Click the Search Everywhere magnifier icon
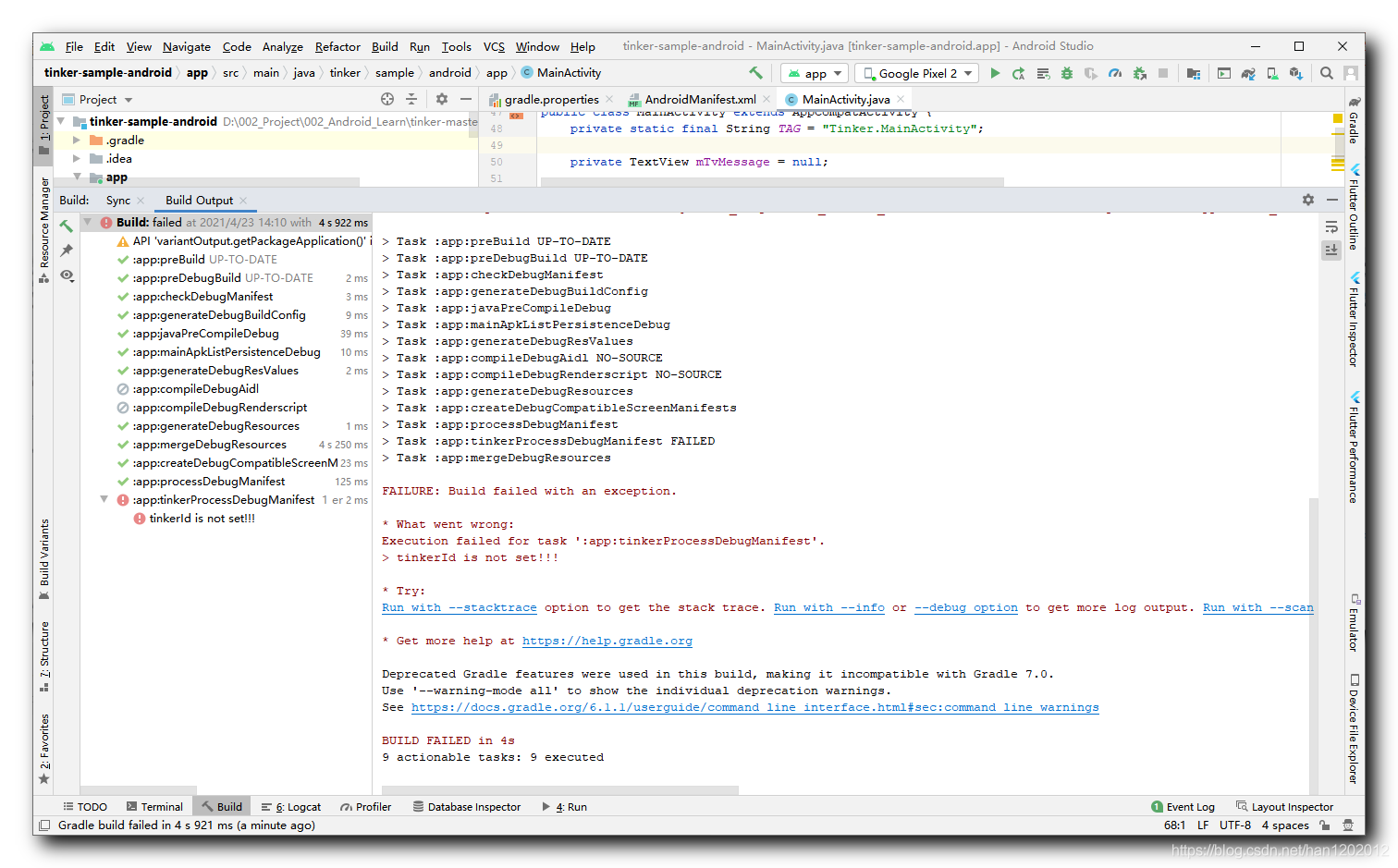The height and width of the screenshot is (868, 1398). (x=1327, y=73)
